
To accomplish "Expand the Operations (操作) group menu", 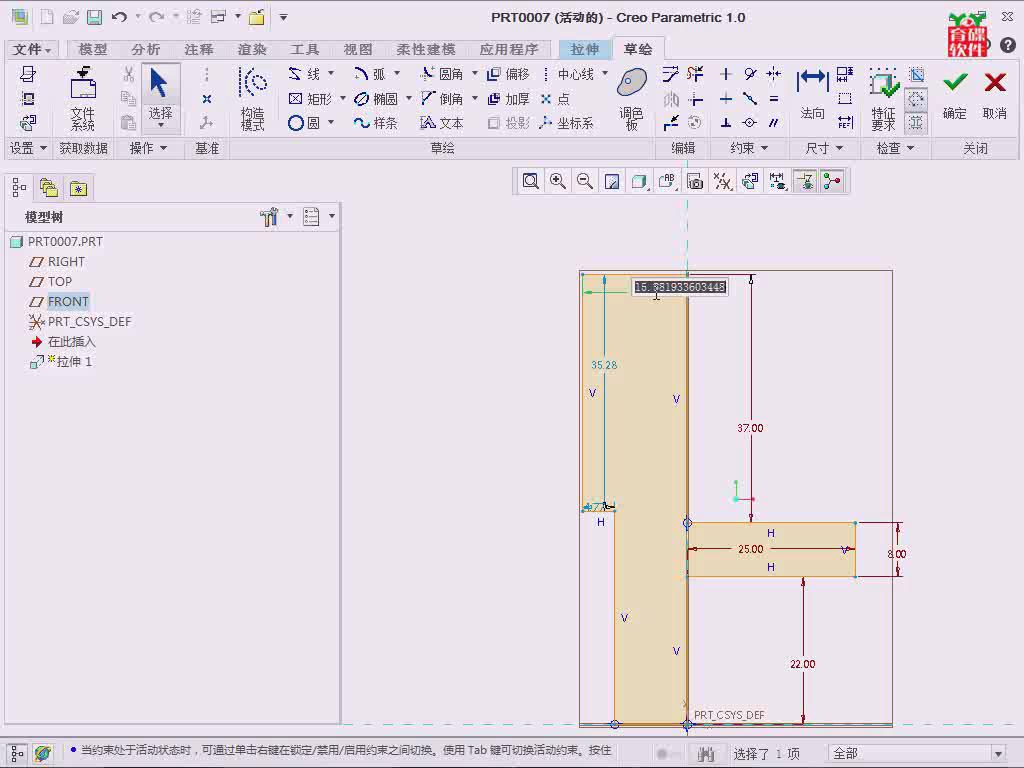I will click(148, 148).
